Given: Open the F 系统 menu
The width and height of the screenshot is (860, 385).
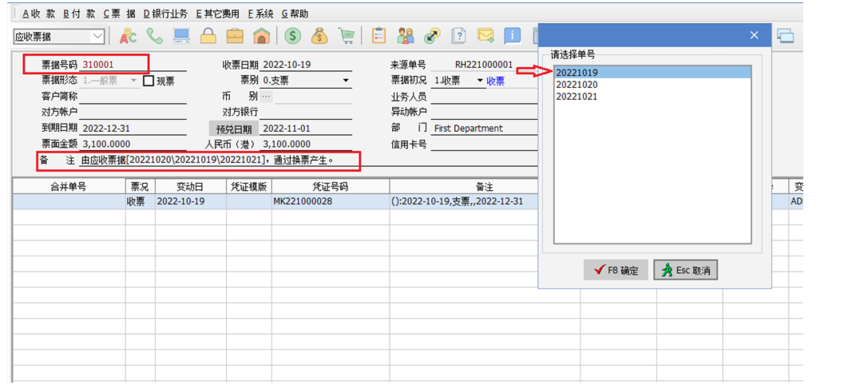Looking at the screenshot, I should (261, 14).
